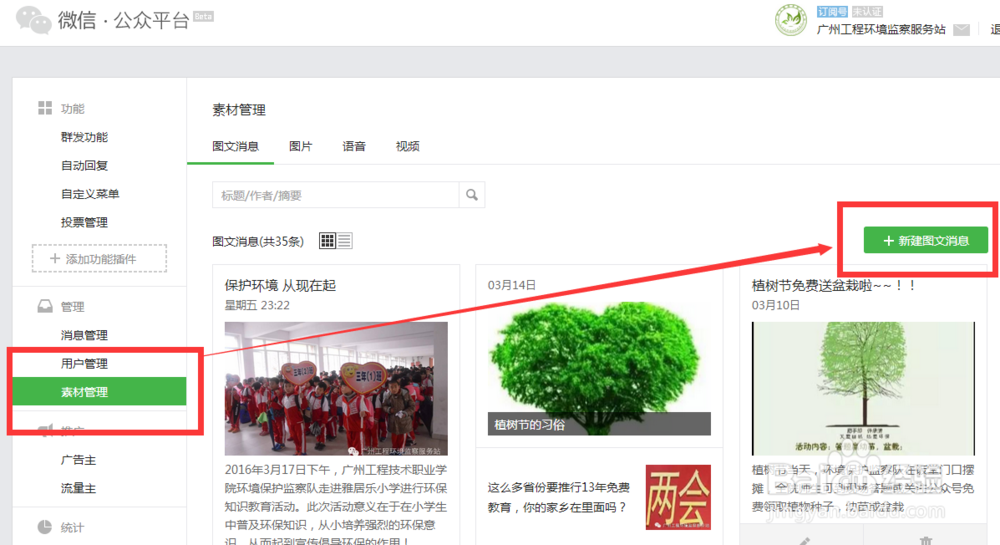Open the article 保护环境 从现在起
Screen dimensions: 1000x545
pos(280,285)
